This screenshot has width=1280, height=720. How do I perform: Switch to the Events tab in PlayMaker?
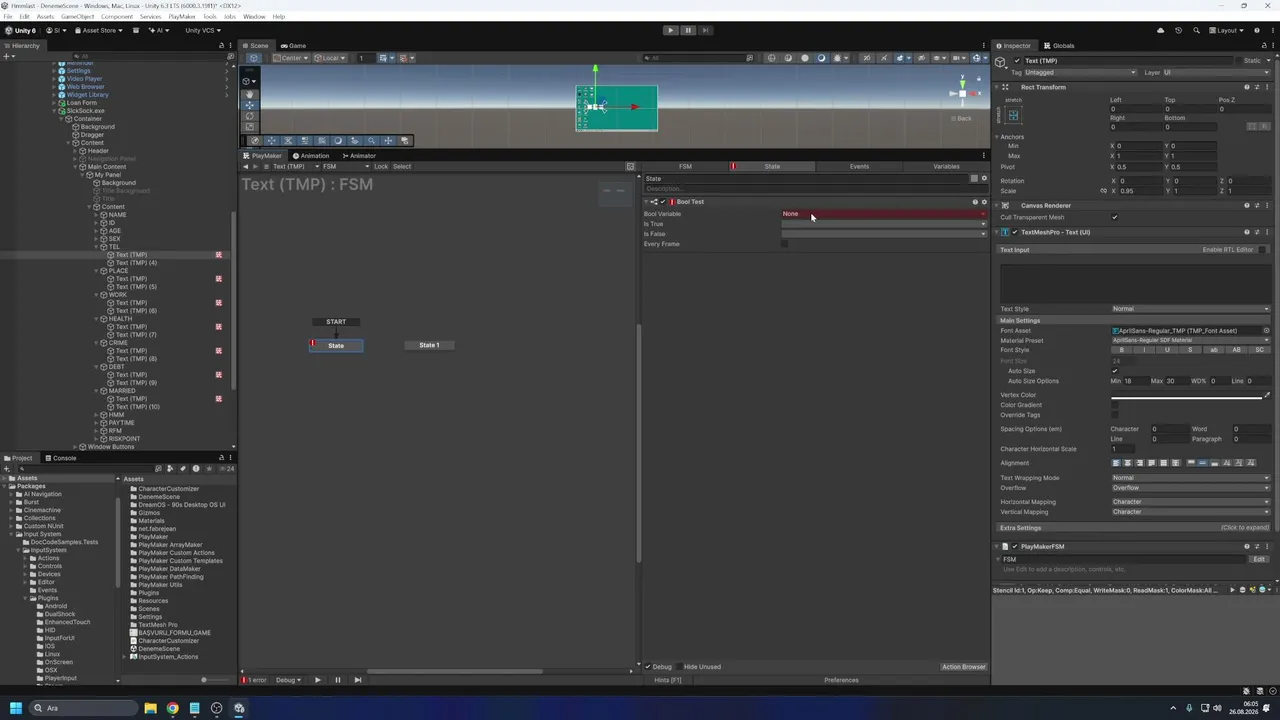click(x=859, y=166)
